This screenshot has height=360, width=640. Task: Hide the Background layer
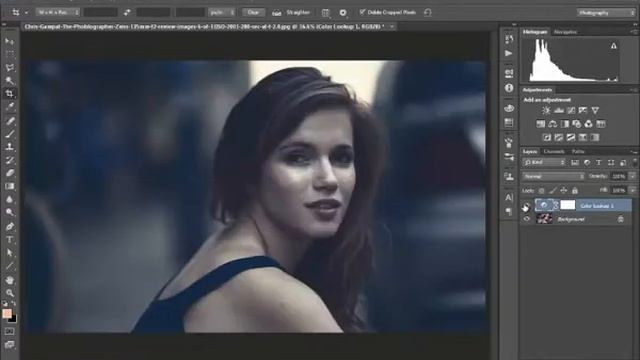pos(526,219)
